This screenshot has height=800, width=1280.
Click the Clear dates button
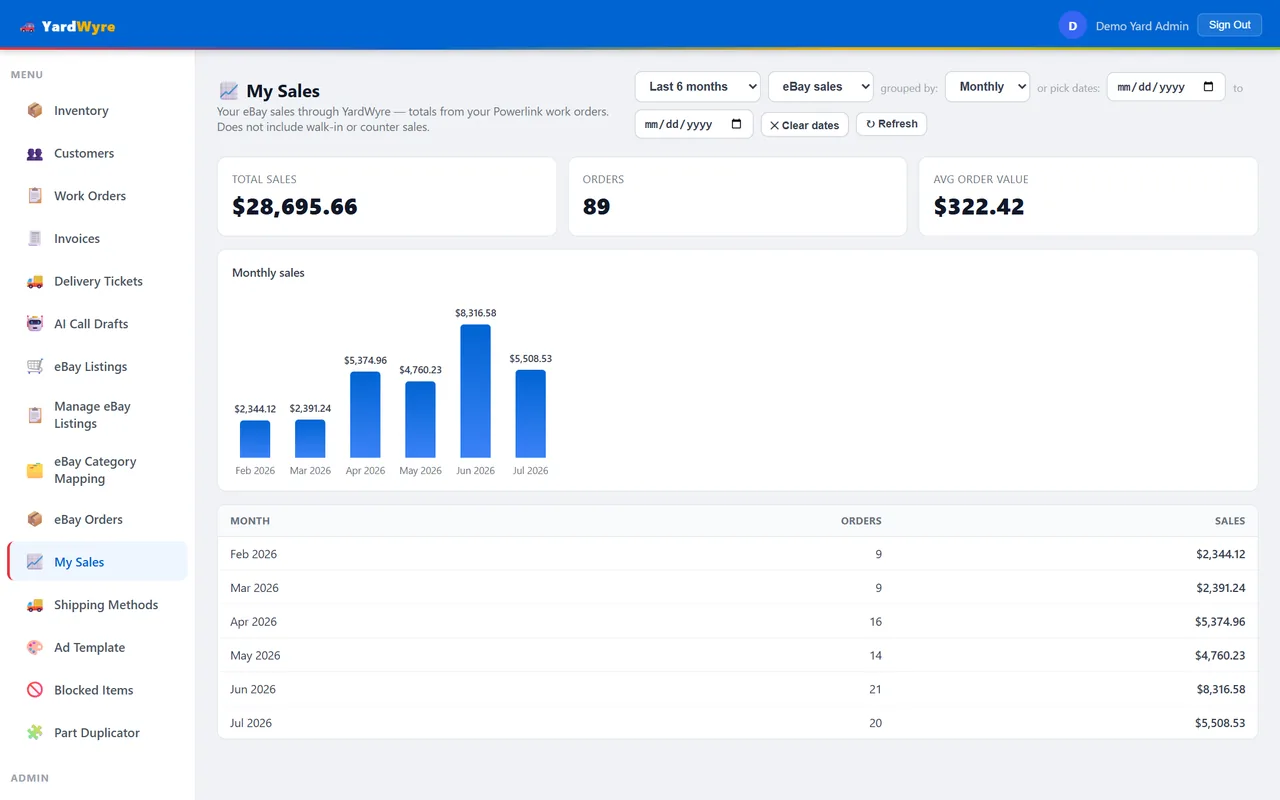point(805,125)
